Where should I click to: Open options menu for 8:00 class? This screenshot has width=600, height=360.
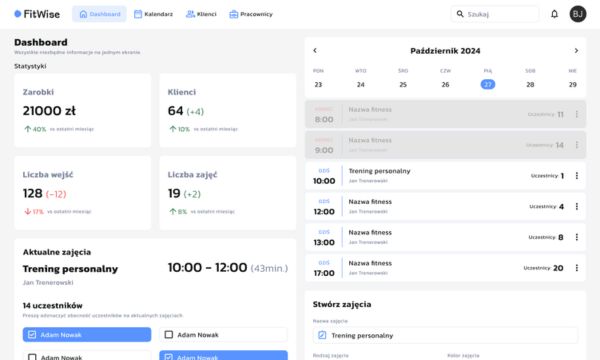577,114
